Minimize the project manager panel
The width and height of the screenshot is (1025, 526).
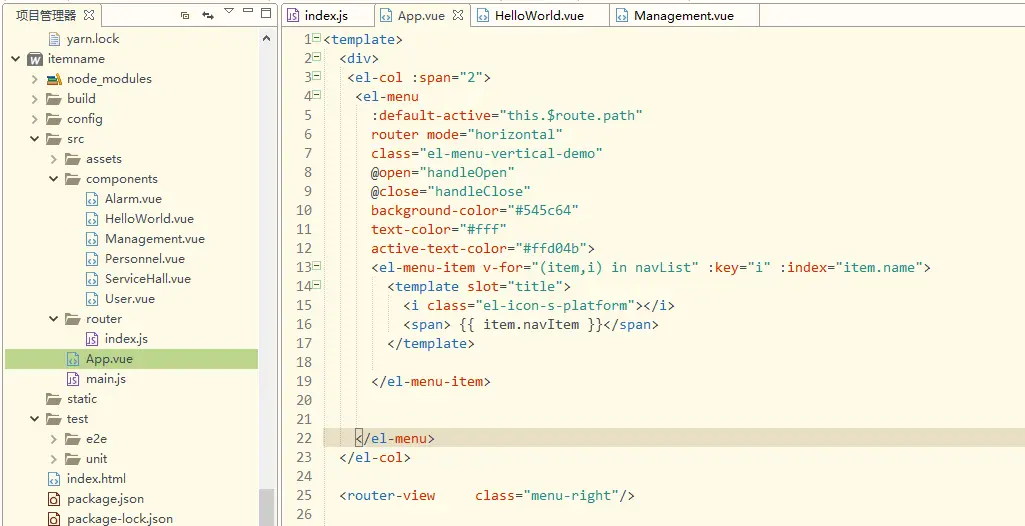coord(248,11)
